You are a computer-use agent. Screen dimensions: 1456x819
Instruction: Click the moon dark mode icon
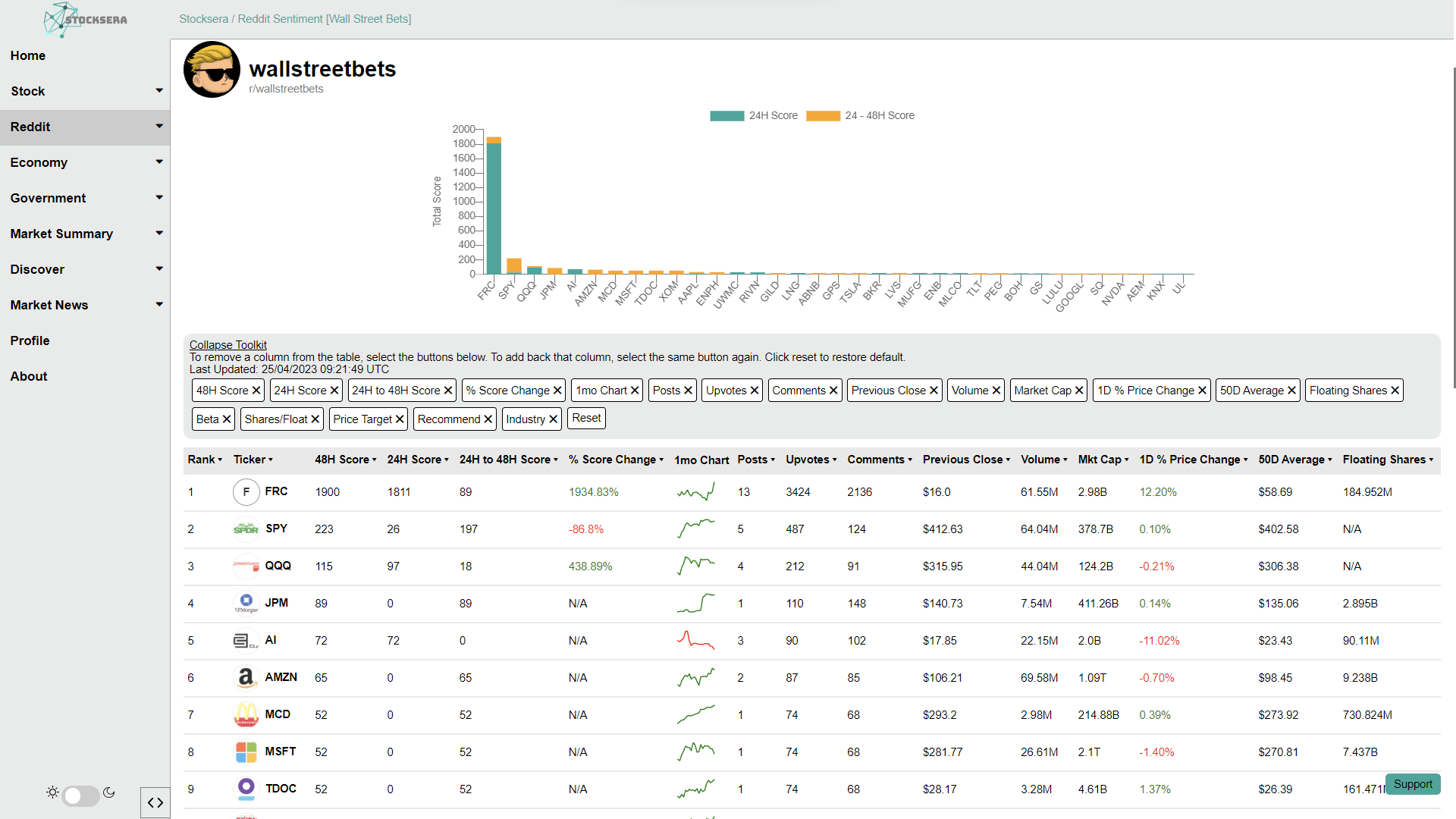pyautogui.click(x=109, y=792)
